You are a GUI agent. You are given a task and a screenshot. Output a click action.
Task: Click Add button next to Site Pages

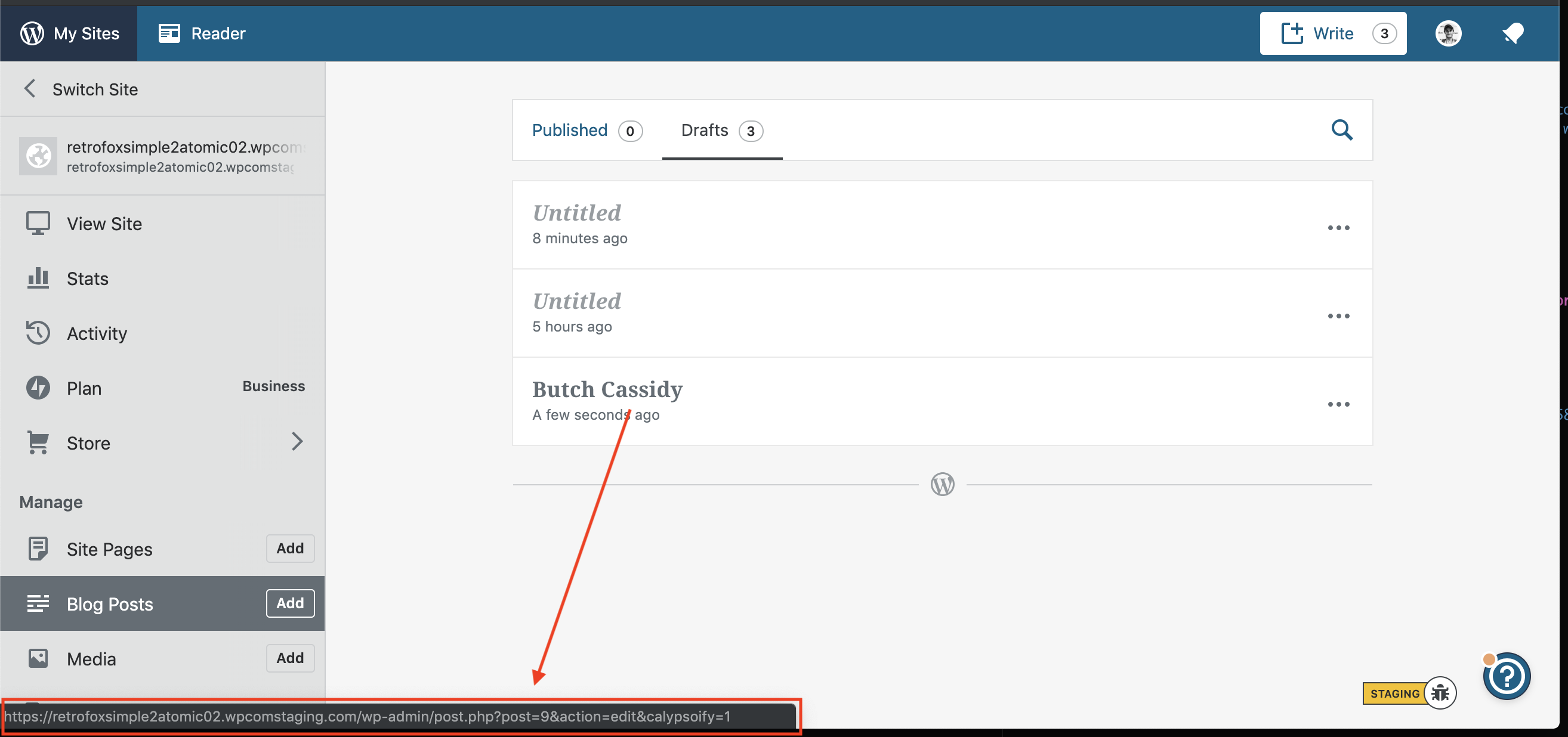[x=290, y=549]
